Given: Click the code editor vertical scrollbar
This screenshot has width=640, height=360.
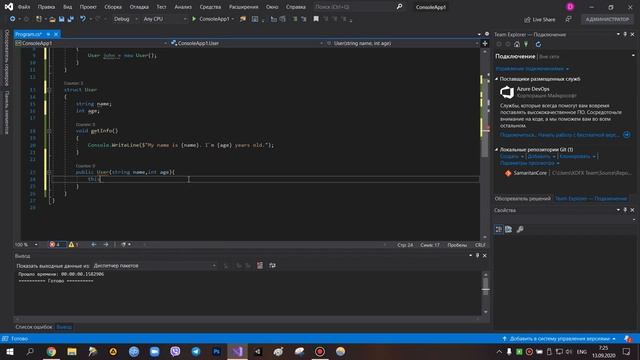Looking at the screenshot, I should pyautogui.click(x=485, y=143).
